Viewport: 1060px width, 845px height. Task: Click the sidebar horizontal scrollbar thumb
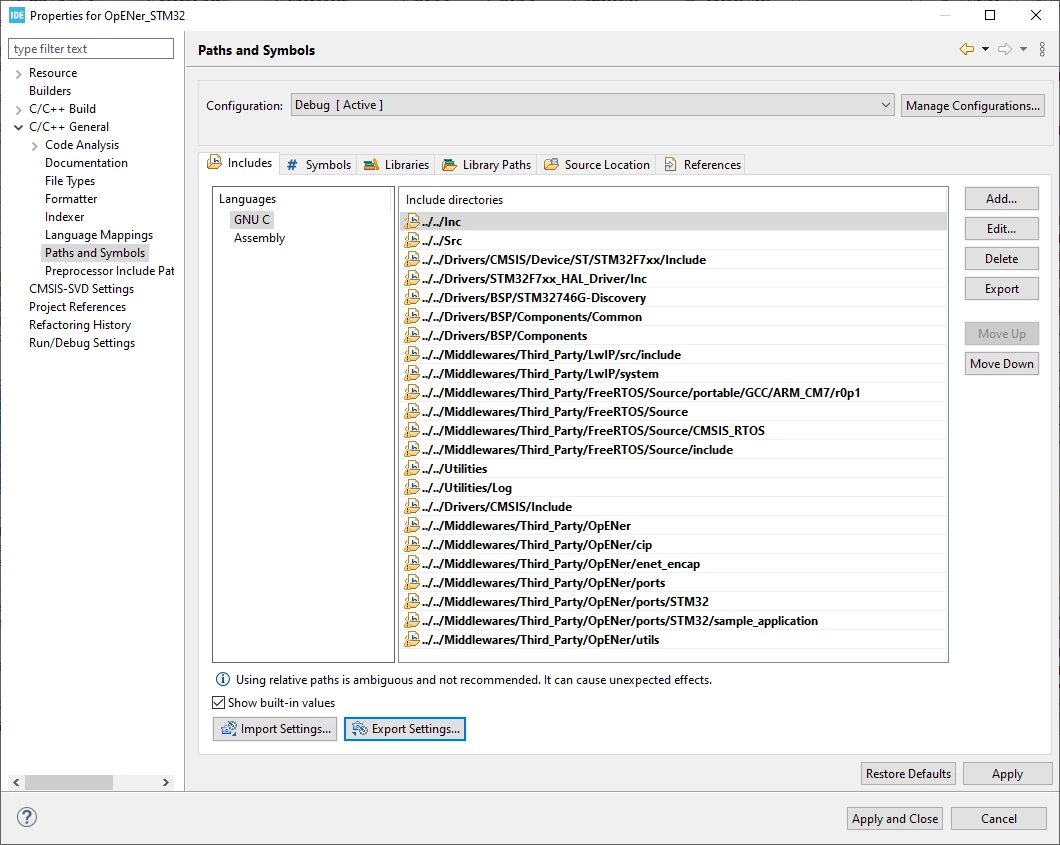[x=68, y=782]
